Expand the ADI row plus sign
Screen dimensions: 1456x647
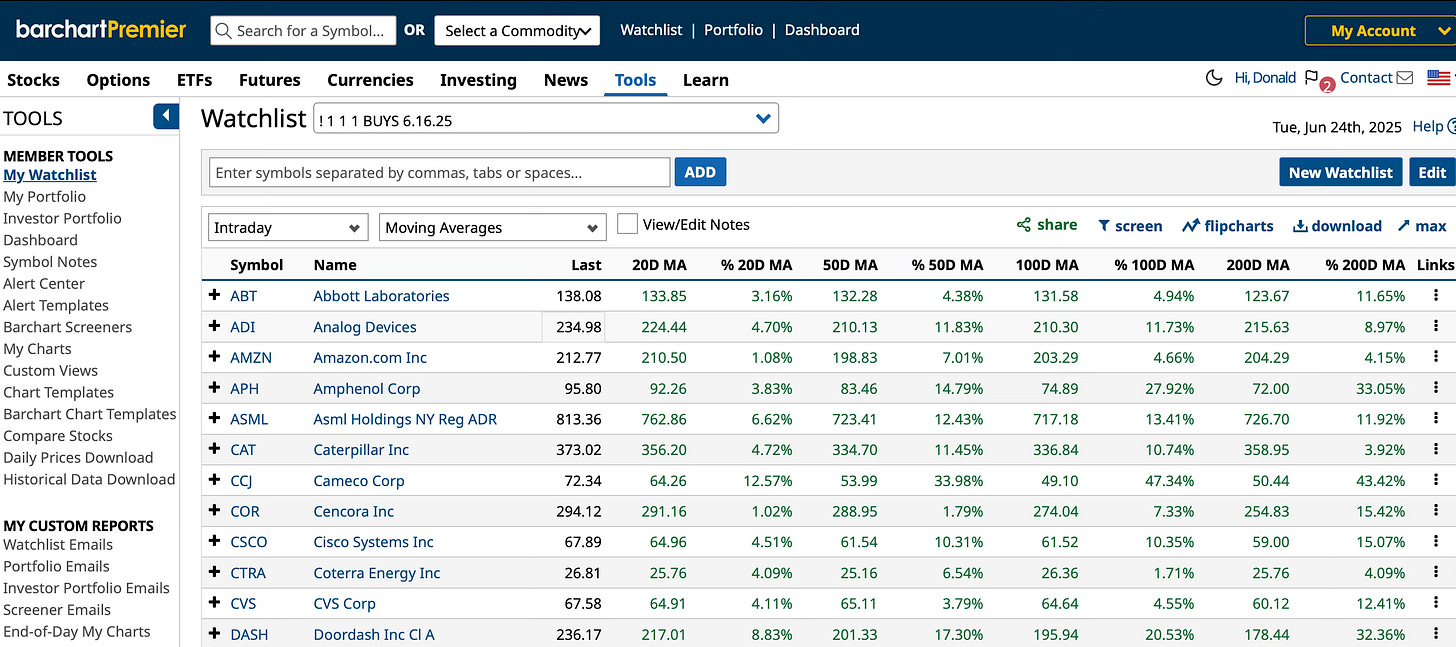[x=213, y=326]
